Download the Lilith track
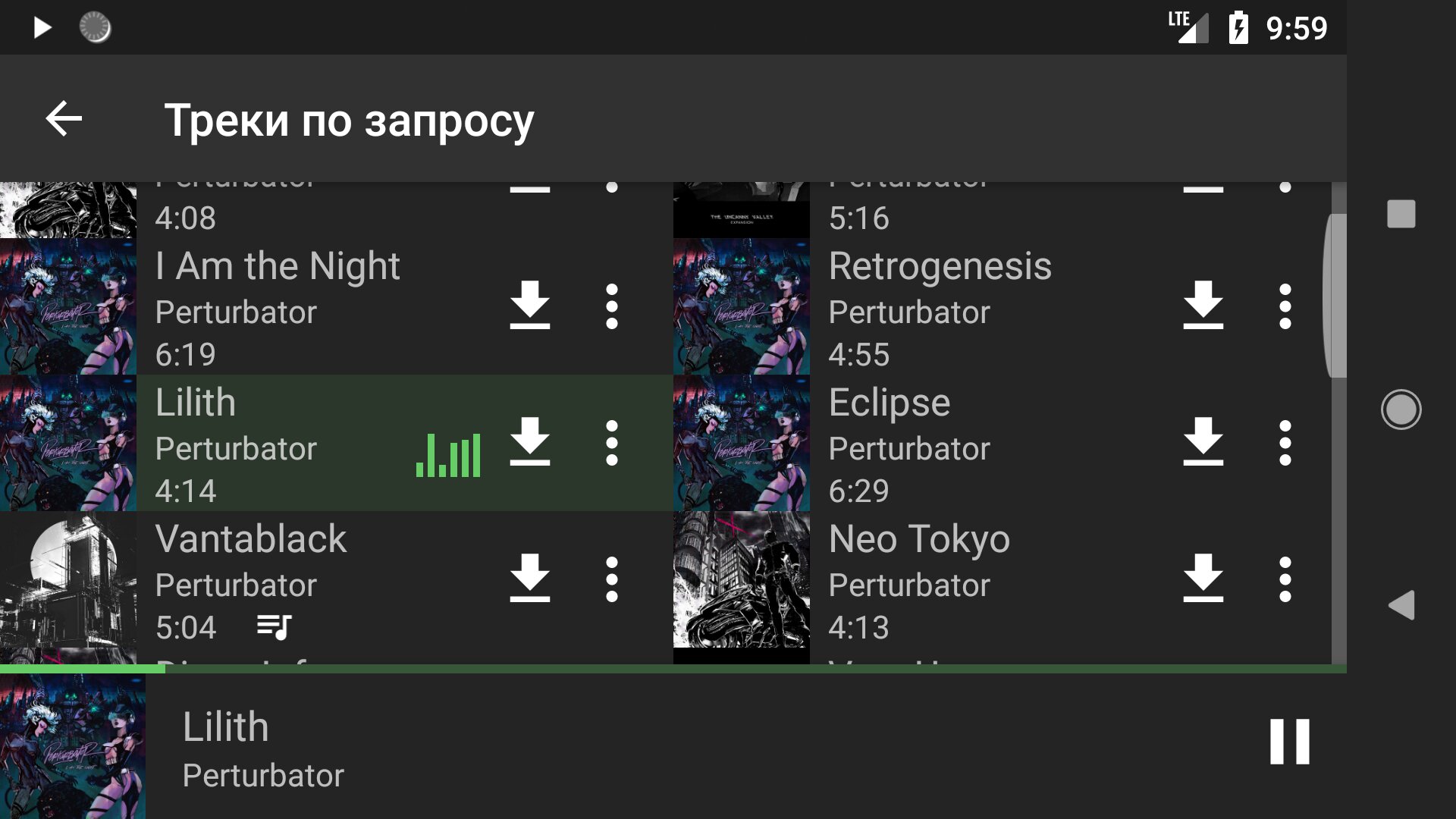 pyautogui.click(x=529, y=442)
